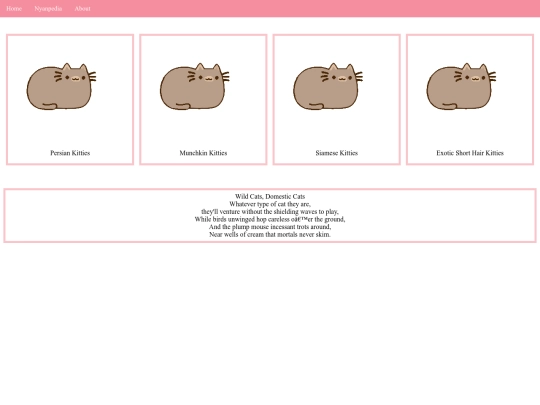Image resolution: width=540 pixels, height=405 pixels.
Task: Click the line about birds unwinged
Action: (270, 219)
